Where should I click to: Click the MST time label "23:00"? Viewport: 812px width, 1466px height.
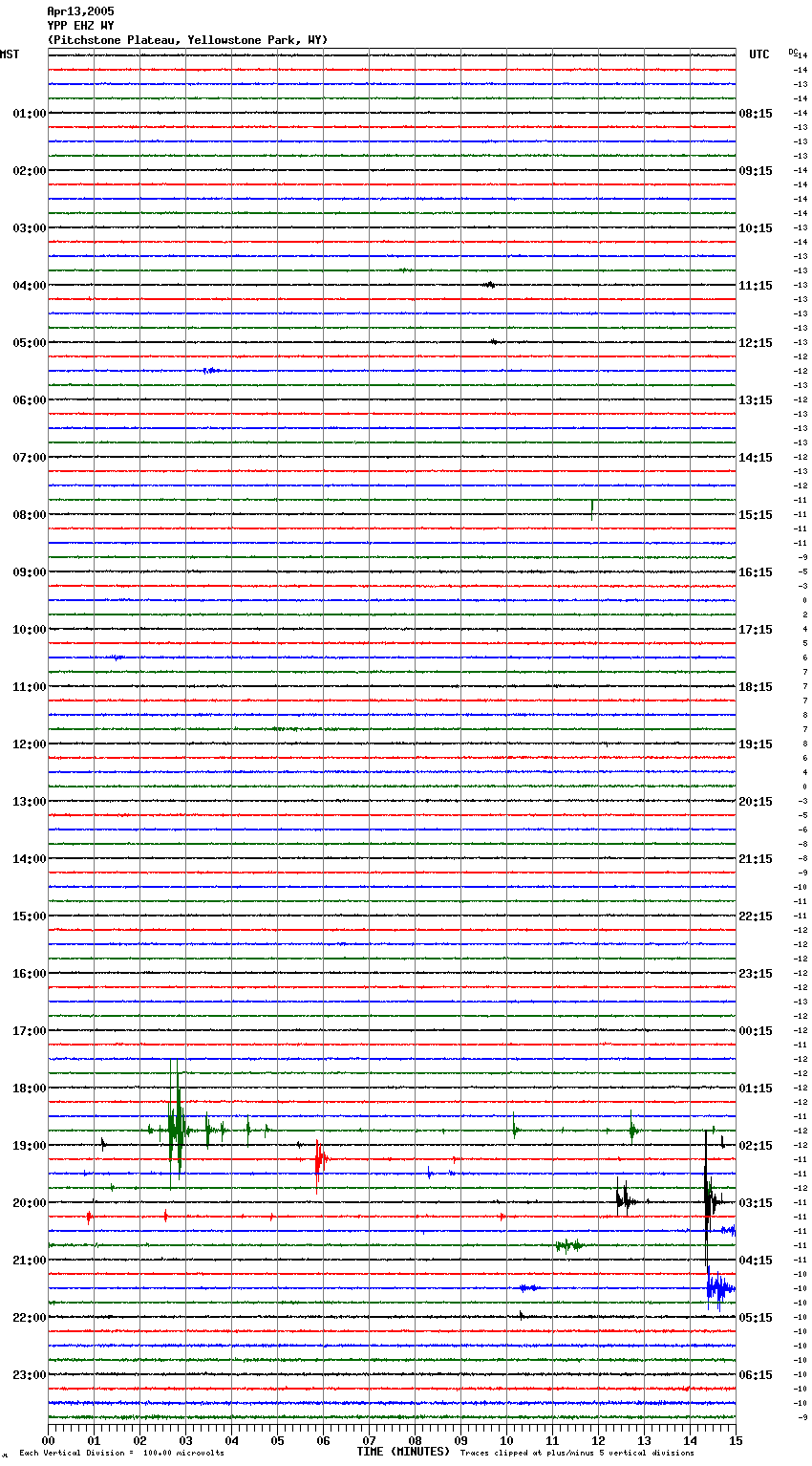point(30,1375)
